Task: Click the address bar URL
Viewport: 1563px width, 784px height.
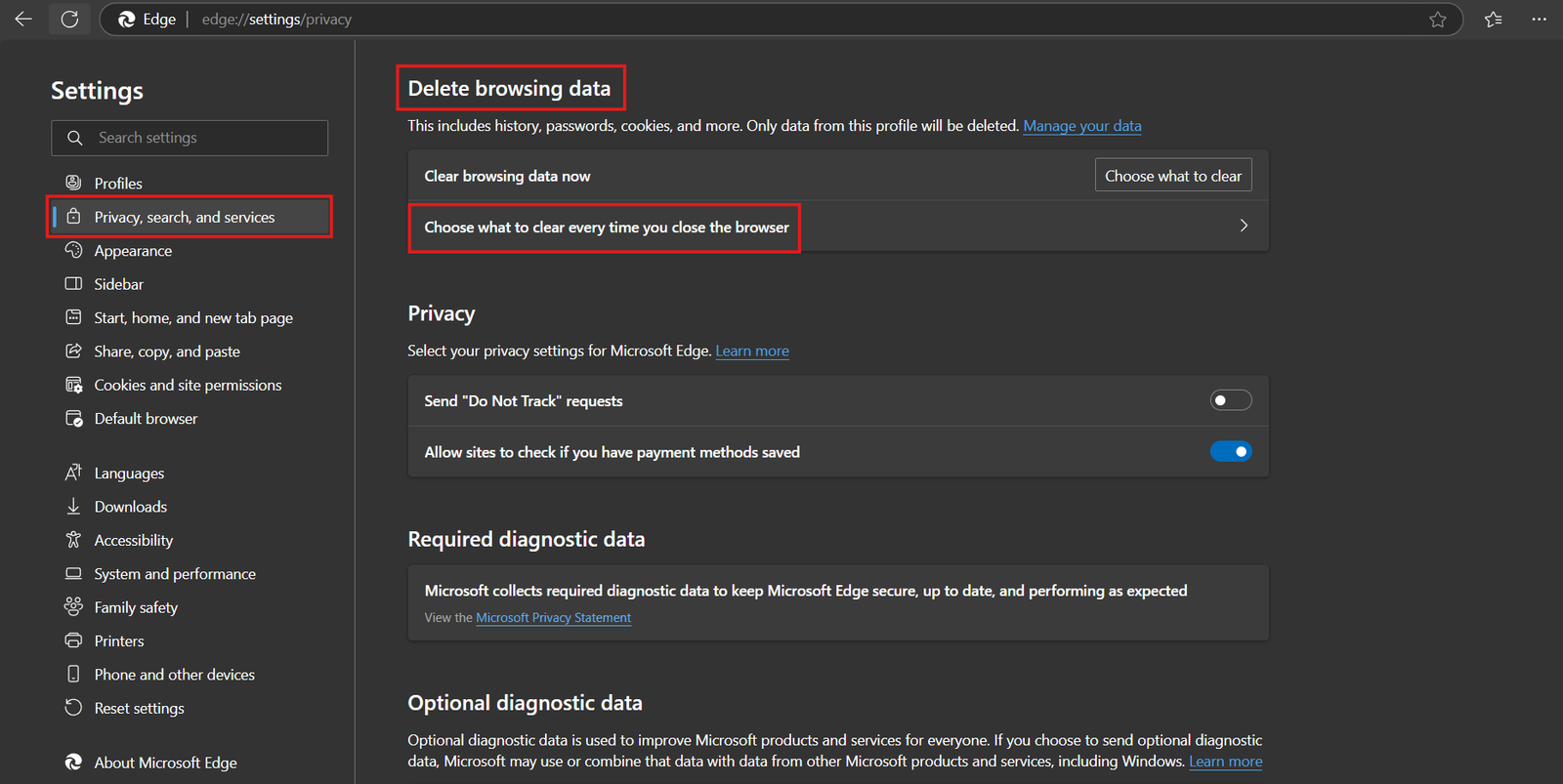Action: tap(276, 20)
